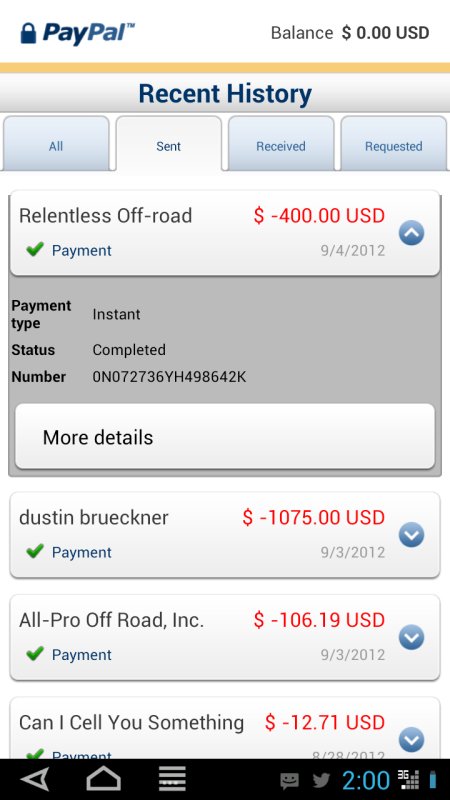
Task: Tap the green checkmark beside dustin brueckner payment
Action: tap(35, 551)
